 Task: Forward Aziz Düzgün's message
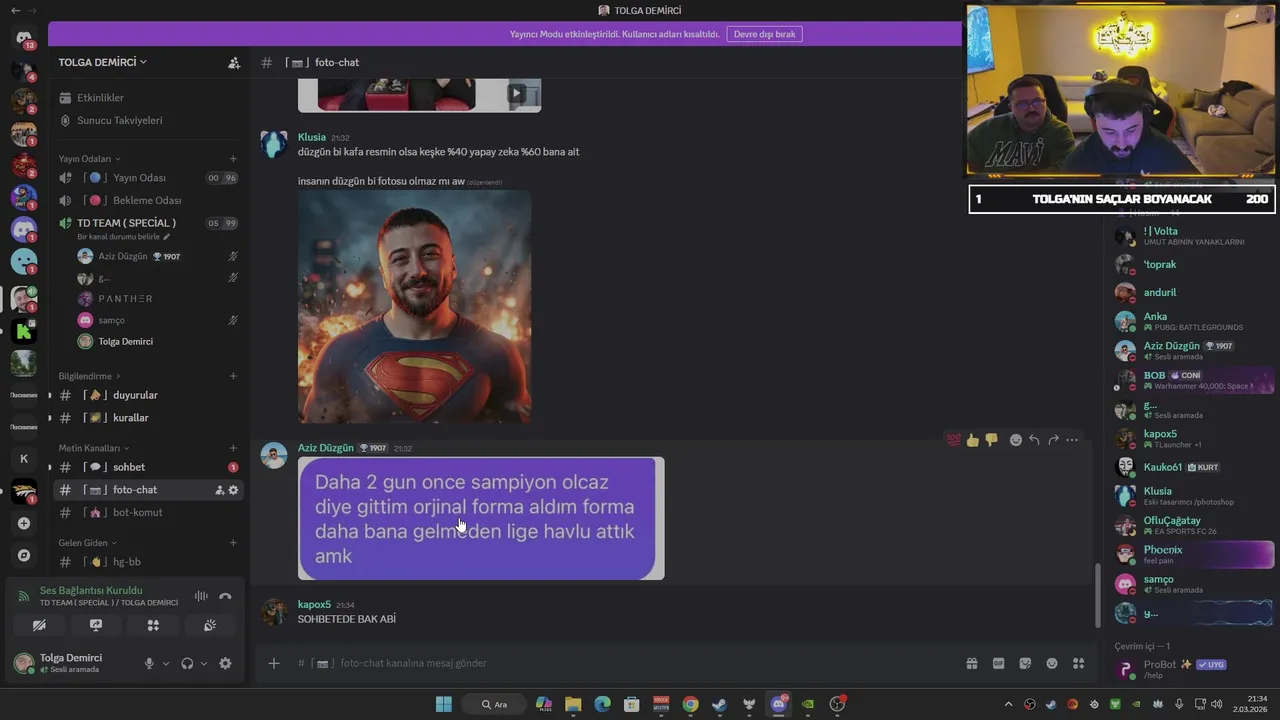(1053, 440)
